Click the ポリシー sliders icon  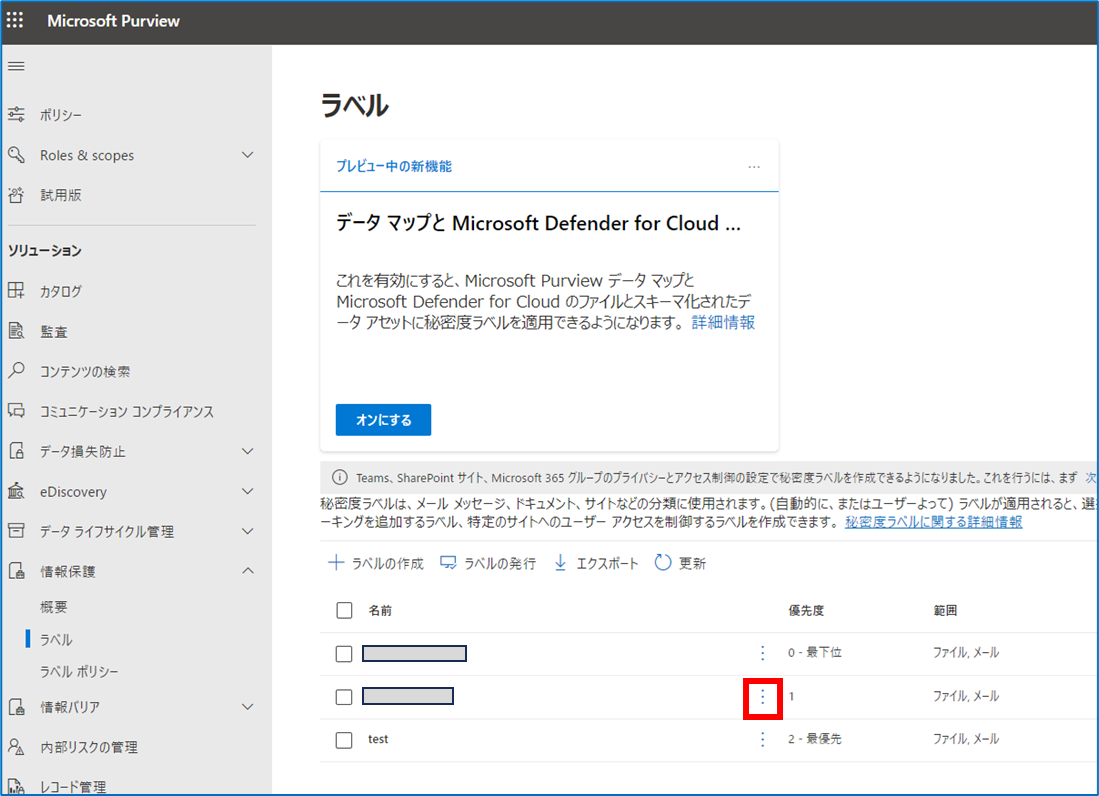tap(16, 114)
